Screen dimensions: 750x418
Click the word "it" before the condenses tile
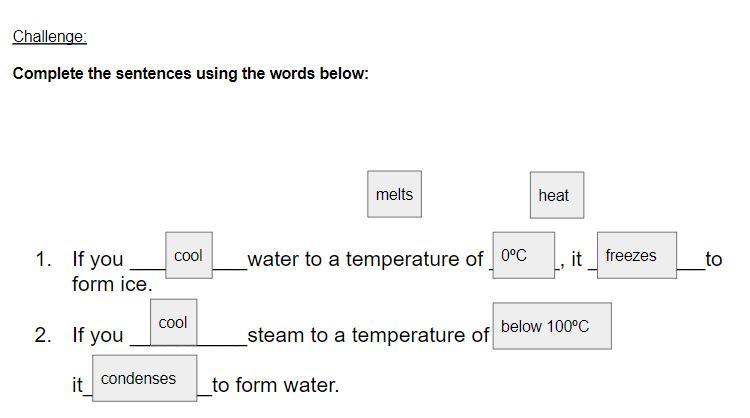tap(77, 385)
